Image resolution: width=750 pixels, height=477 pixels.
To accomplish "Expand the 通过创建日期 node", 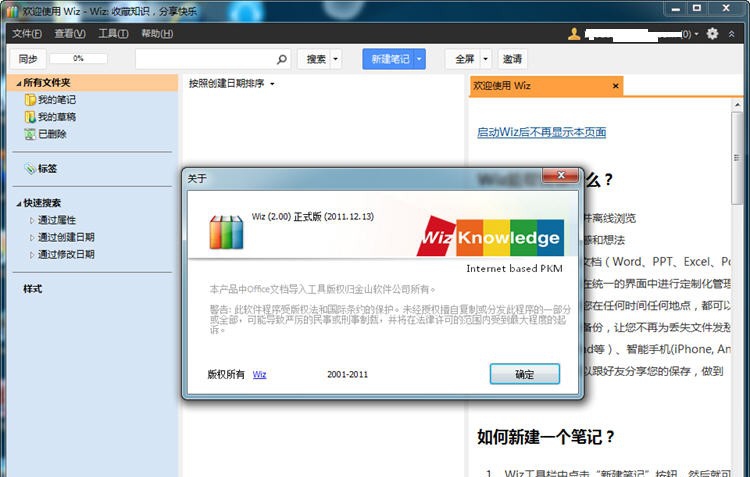I will tap(32, 238).
